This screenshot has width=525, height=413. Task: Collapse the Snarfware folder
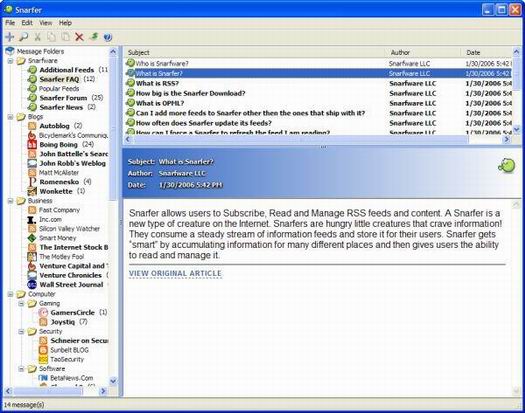tap(11, 61)
